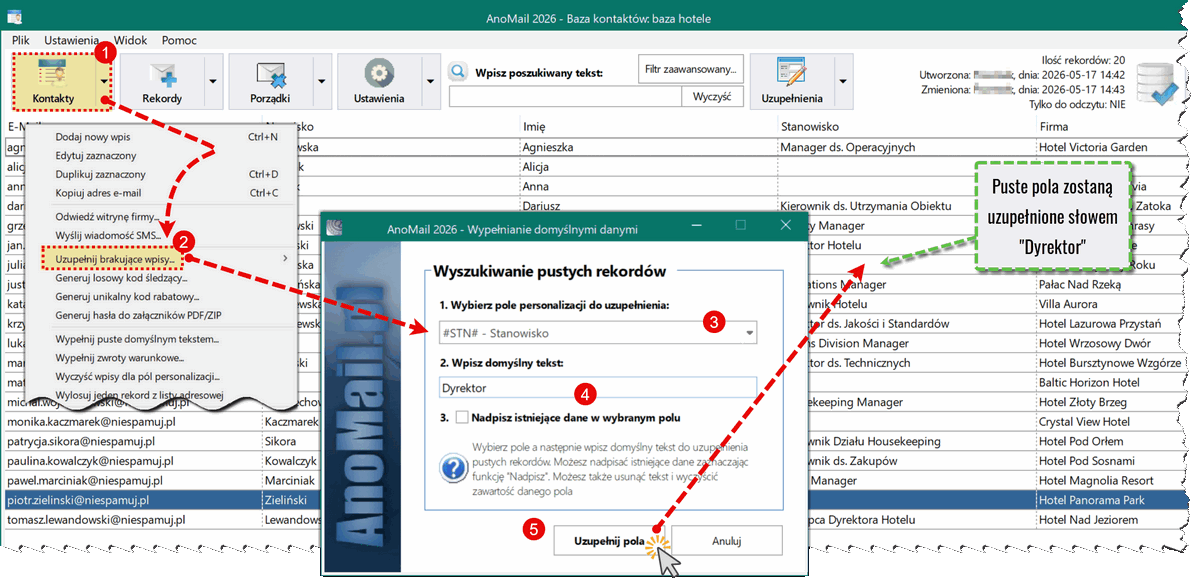
Task: Click the Anuluj button
Action: [727, 540]
